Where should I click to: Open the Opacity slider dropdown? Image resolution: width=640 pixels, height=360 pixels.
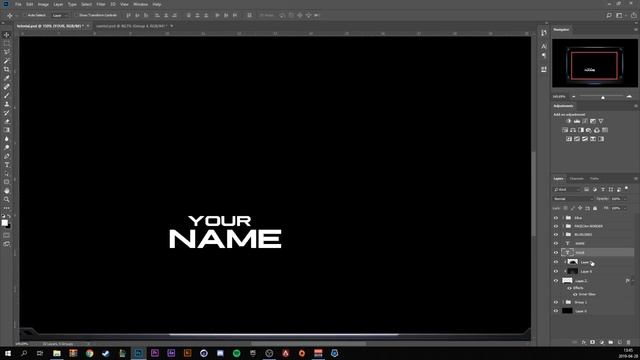click(x=625, y=199)
